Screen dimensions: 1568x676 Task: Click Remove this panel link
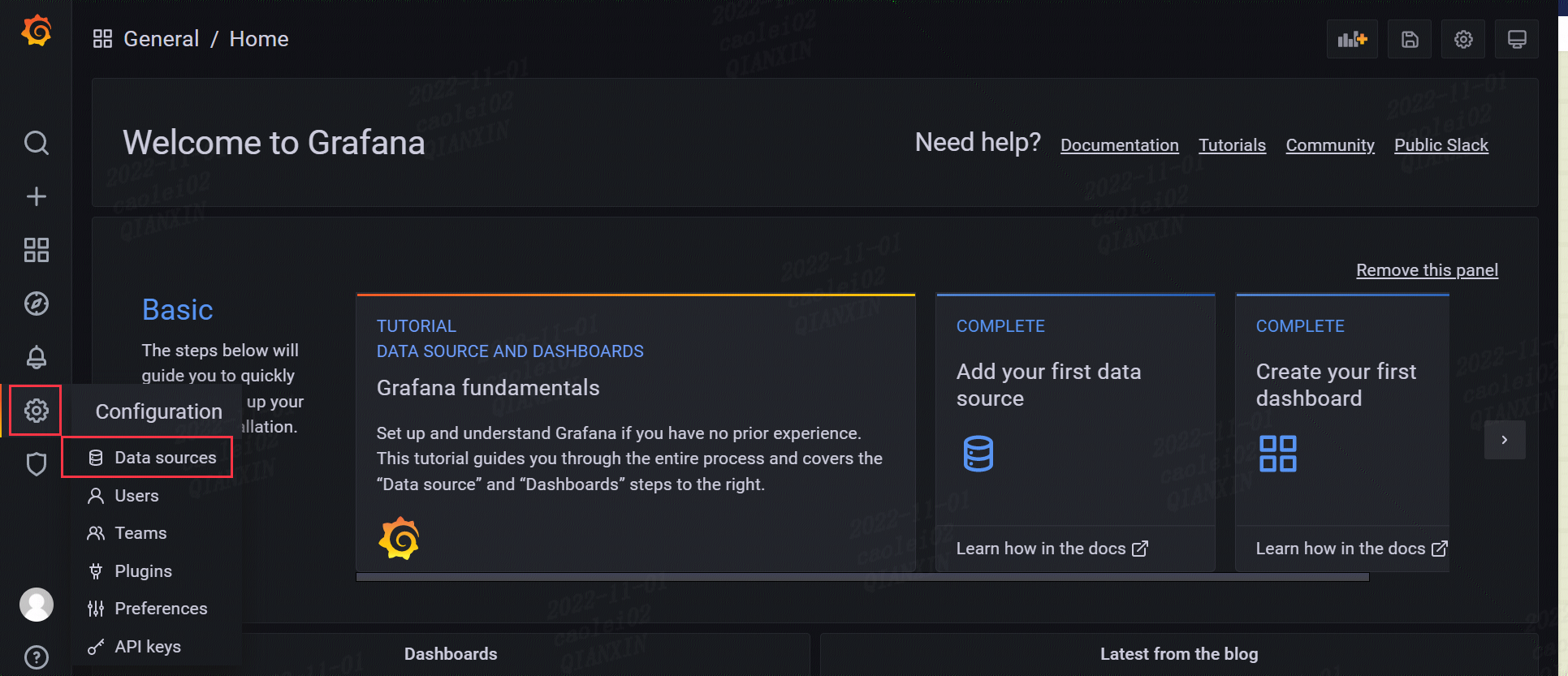pos(1427,270)
